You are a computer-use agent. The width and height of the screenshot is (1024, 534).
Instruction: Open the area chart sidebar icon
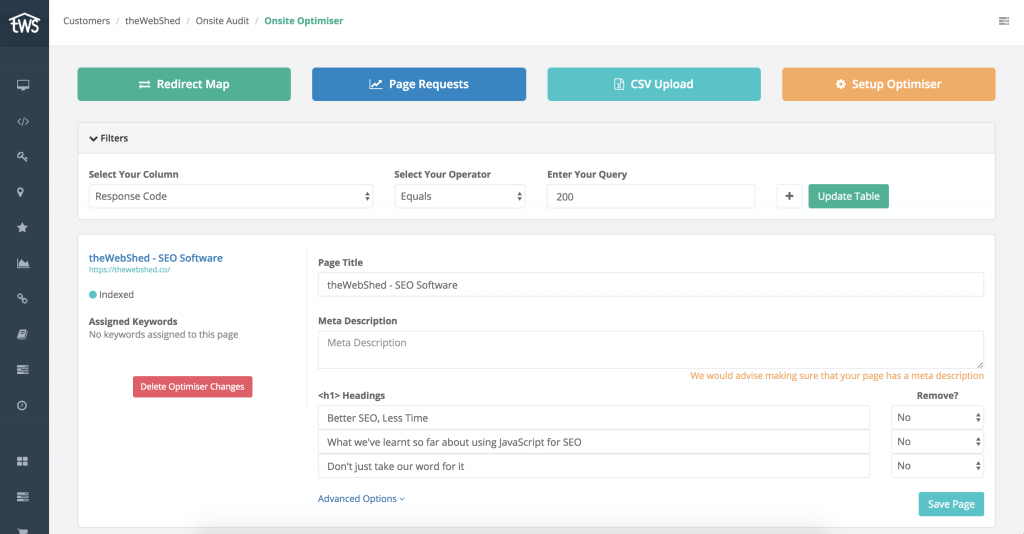pyautogui.click(x=23, y=263)
